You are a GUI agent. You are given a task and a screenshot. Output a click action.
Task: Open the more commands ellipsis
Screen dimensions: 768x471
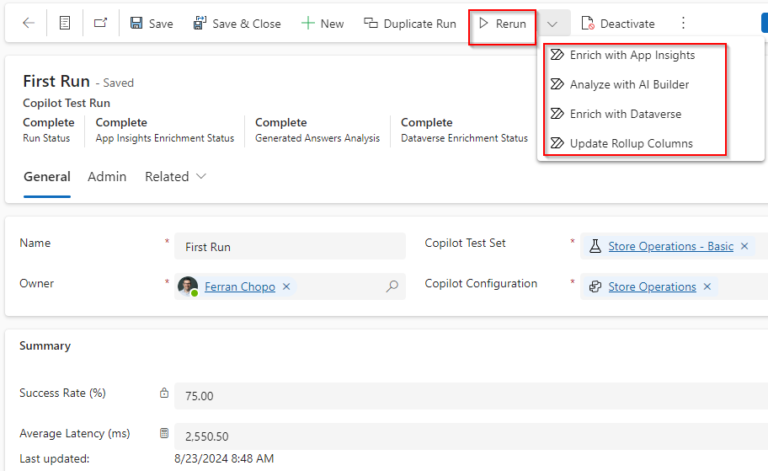(x=683, y=23)
